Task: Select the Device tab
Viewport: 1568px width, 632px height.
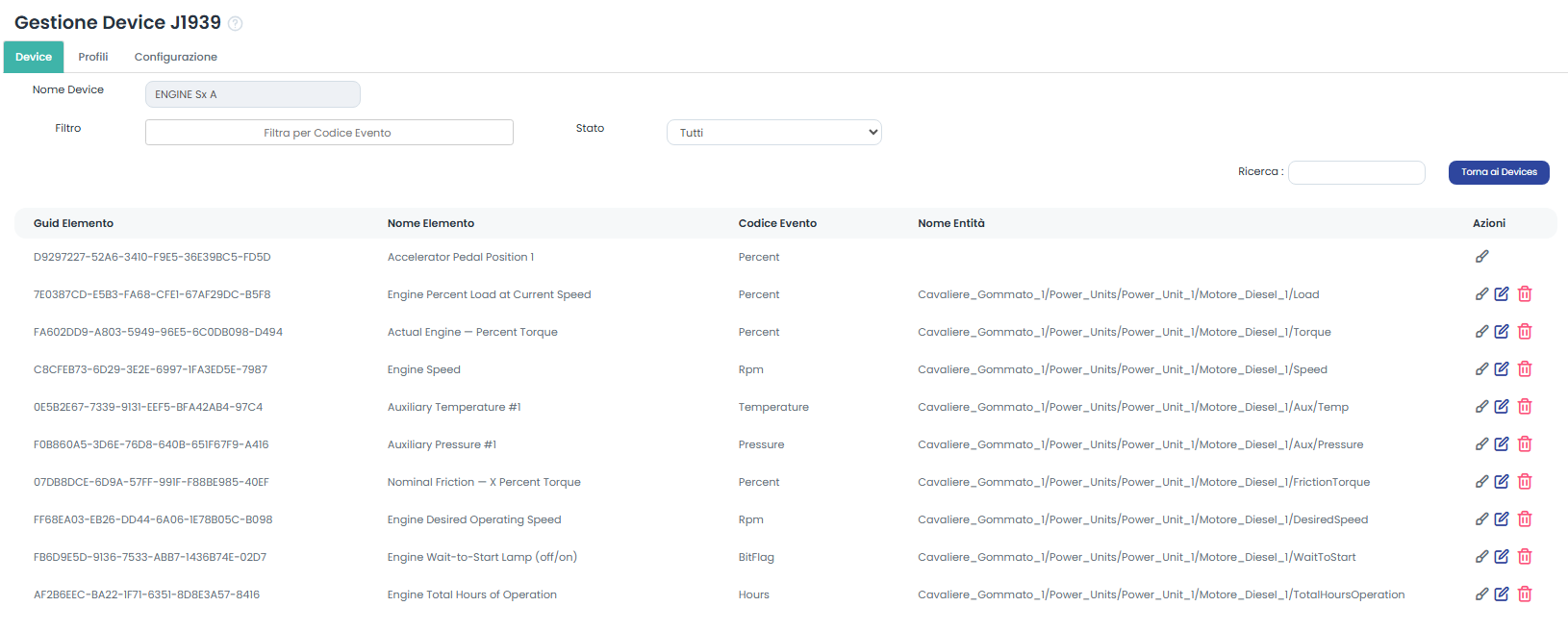Action: pyautogui.click(x=34, y=57)
